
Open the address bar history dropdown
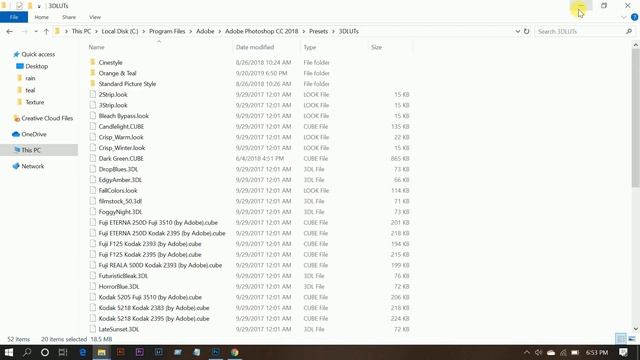click(x=518, y=31)
